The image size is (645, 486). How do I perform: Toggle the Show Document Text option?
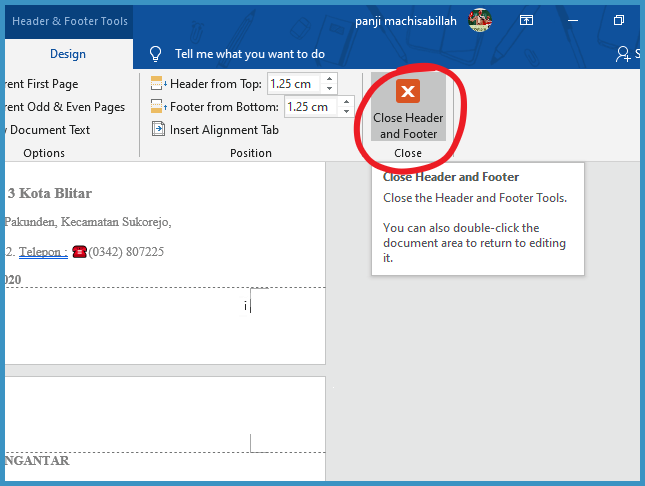coord(47,130)
